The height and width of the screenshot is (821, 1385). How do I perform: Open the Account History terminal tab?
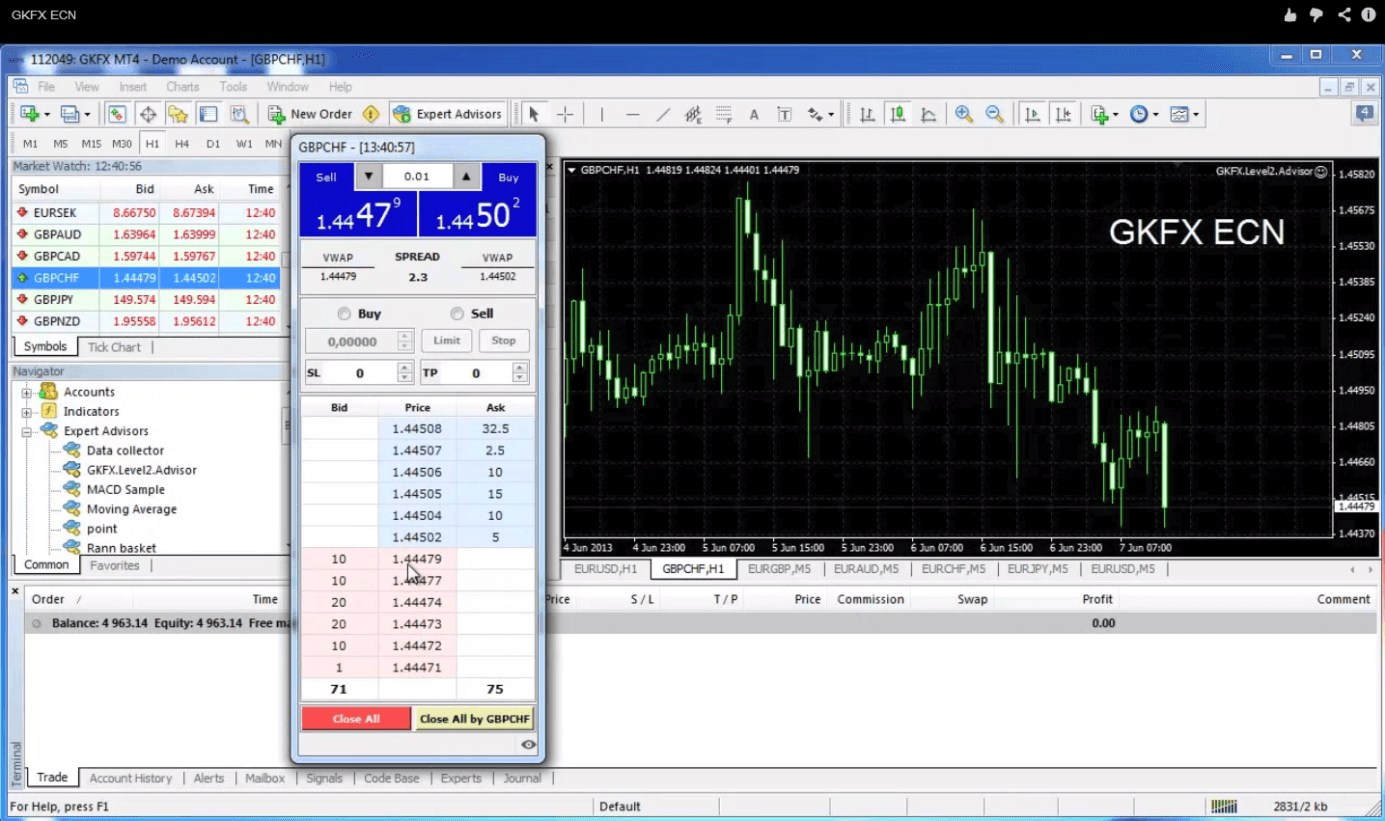(x=130, y=778)
